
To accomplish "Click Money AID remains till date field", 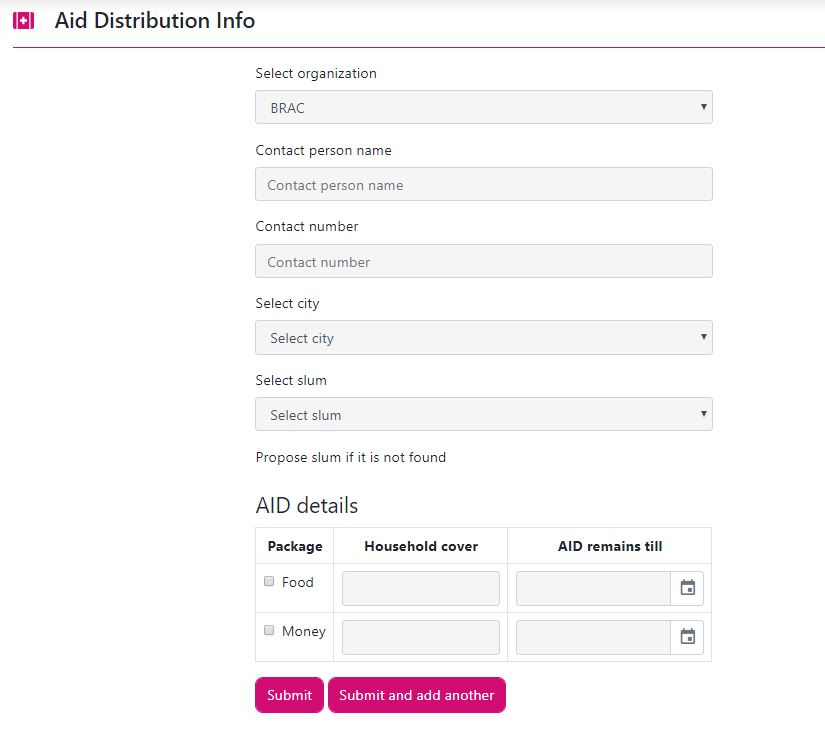I will 593,637.
